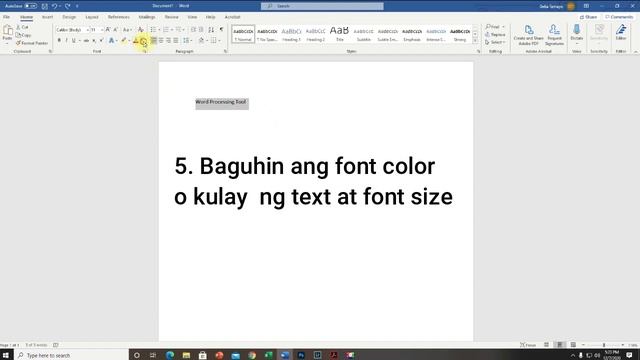Viewport: 640px width, 360px height.
Task: Apply the Heading 1 style
Action: (291, 34)
